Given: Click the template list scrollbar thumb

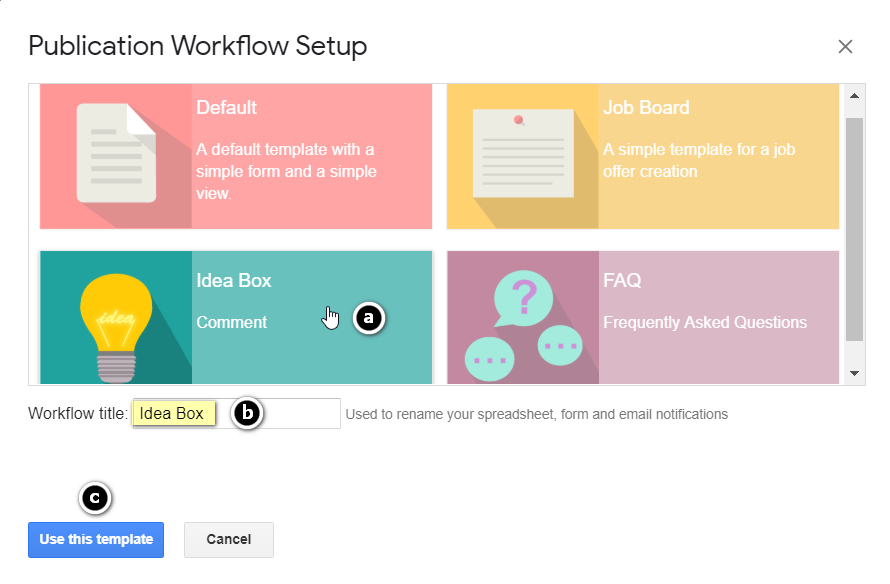Looking at the screenshot, I should pyautogui.click(x=854, y=228).
